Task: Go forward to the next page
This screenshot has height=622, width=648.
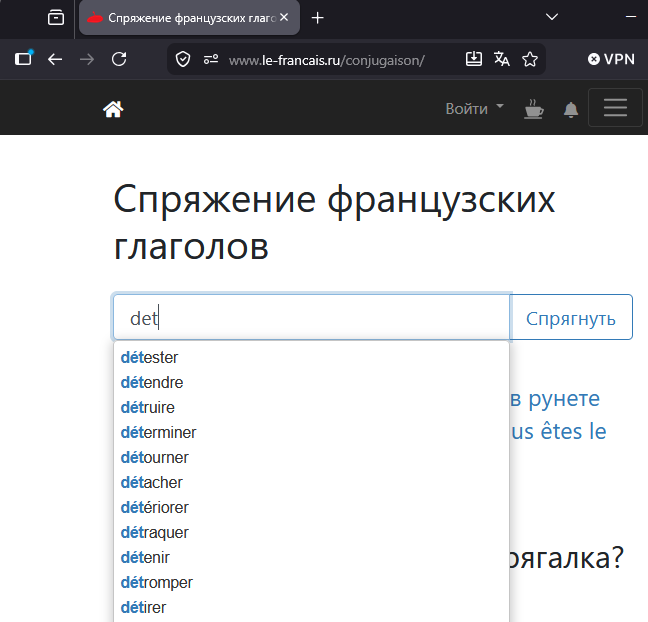Action: tap(87, 60)
